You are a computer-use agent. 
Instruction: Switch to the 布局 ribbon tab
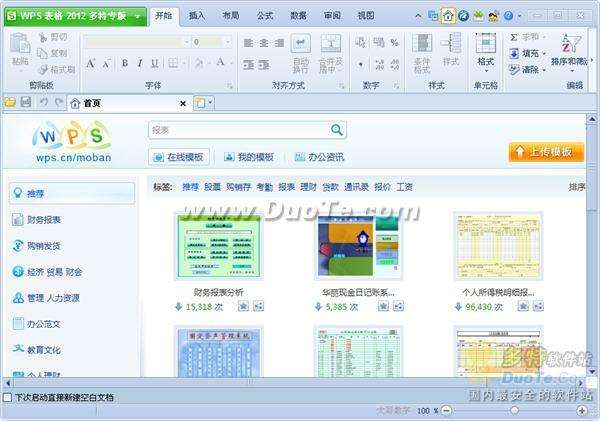(231, 16)
